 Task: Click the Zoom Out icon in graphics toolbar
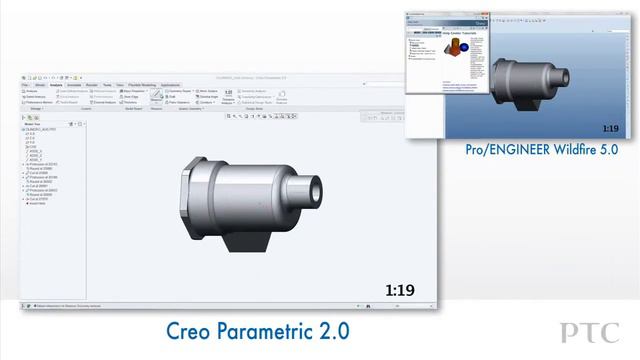(240, 116)
